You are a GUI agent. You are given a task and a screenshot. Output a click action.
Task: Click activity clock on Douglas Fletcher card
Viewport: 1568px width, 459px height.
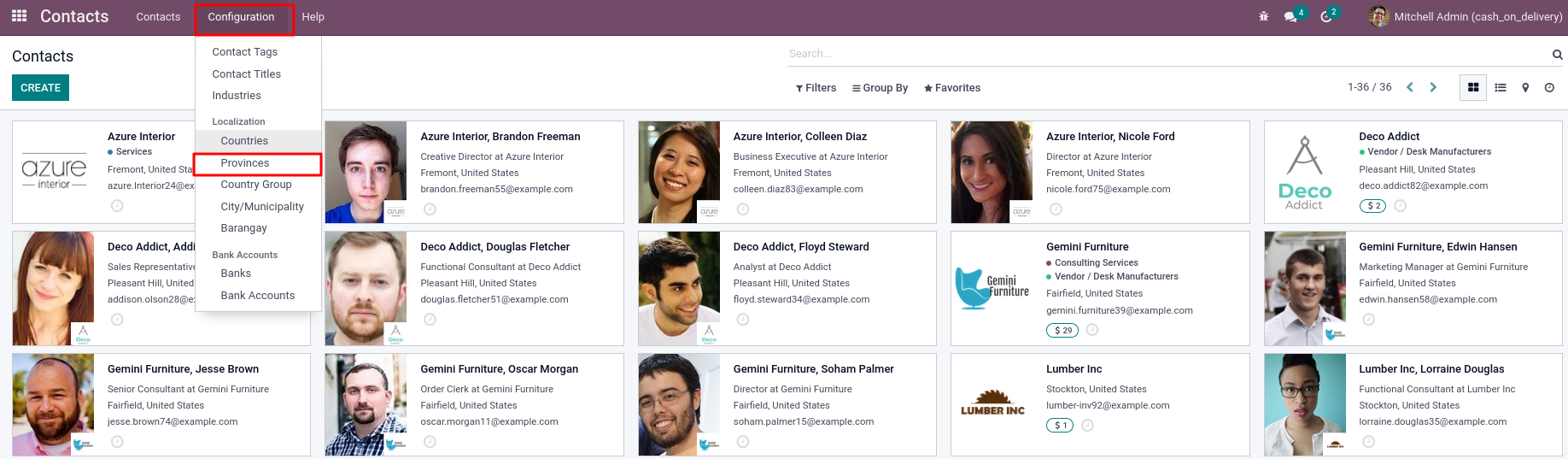(x=430, y=320)
